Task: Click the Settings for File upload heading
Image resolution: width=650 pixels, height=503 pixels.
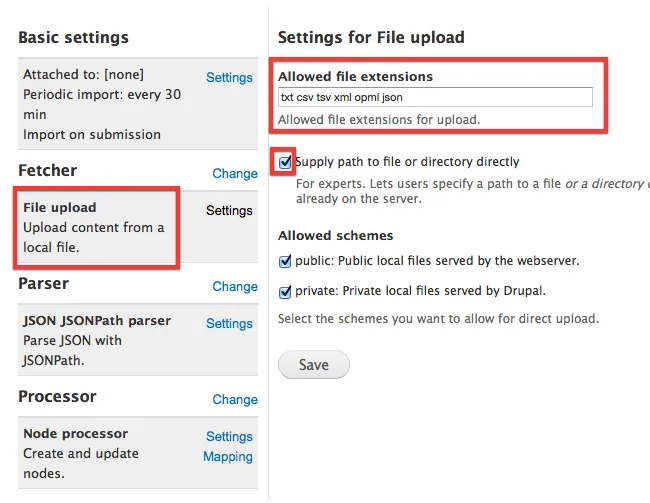Action: (371, 38)
